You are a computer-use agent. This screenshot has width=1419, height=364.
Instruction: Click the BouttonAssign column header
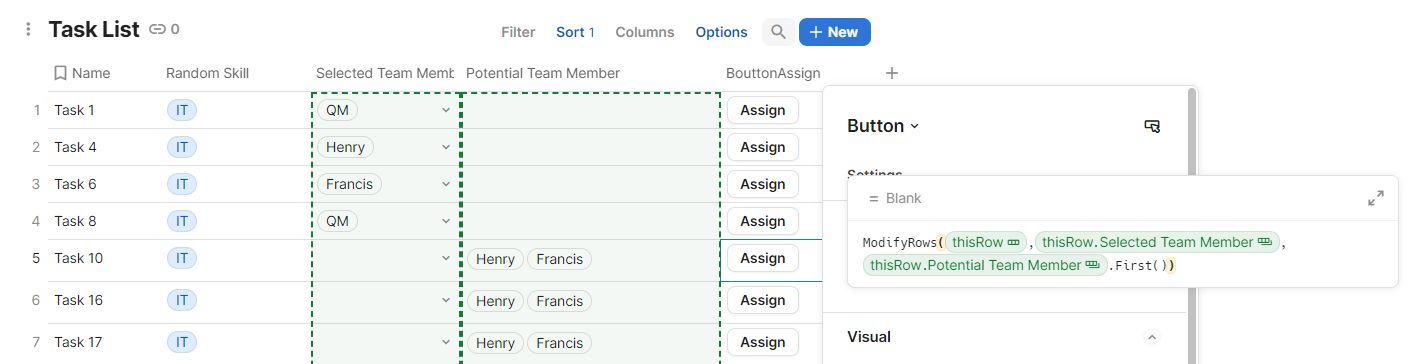click(773, 73)
